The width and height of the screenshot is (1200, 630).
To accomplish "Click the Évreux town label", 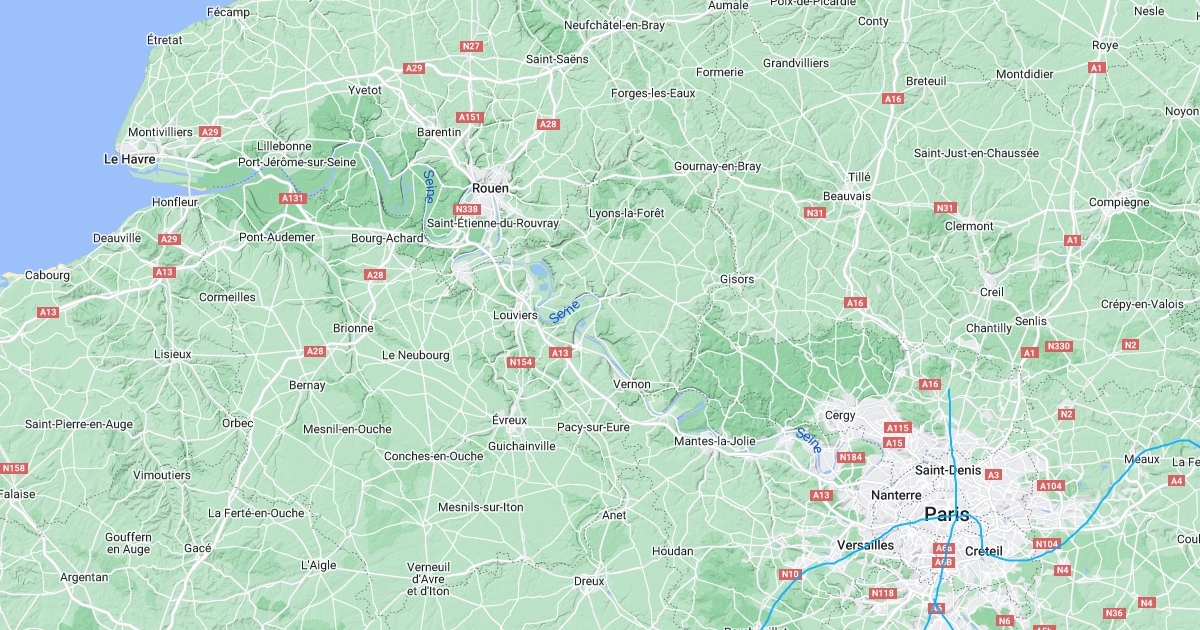I will pyautogui.click(x=509, y=420).
